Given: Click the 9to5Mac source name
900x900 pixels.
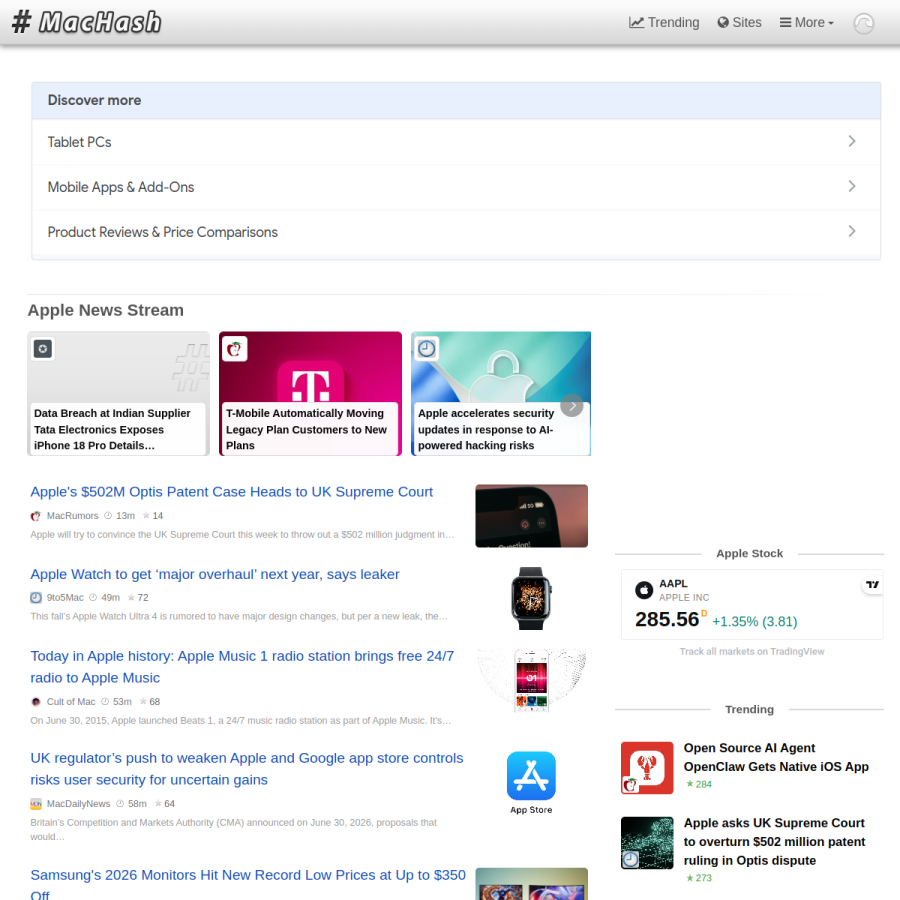Looking at the screenshot, I should [x=65, y=598].
